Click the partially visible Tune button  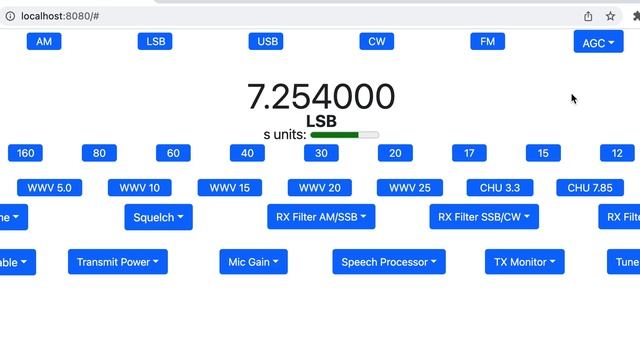pyautogui.click(x=624, y=262)
